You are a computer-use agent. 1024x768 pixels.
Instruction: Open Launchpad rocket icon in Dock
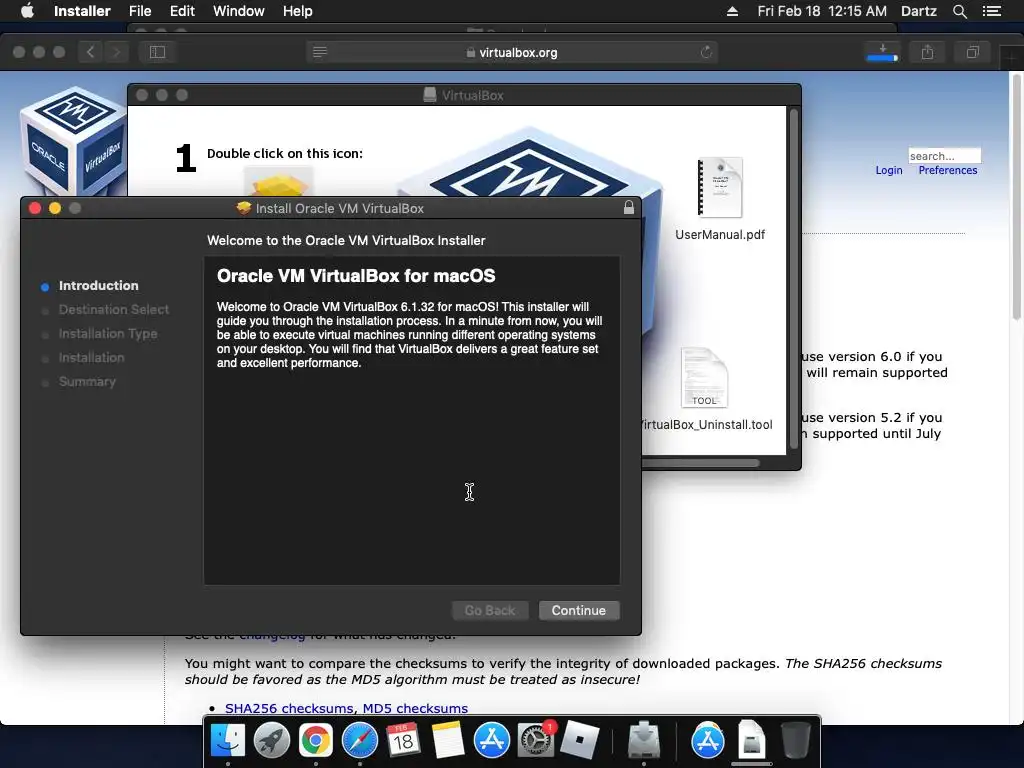coord(272,741)
